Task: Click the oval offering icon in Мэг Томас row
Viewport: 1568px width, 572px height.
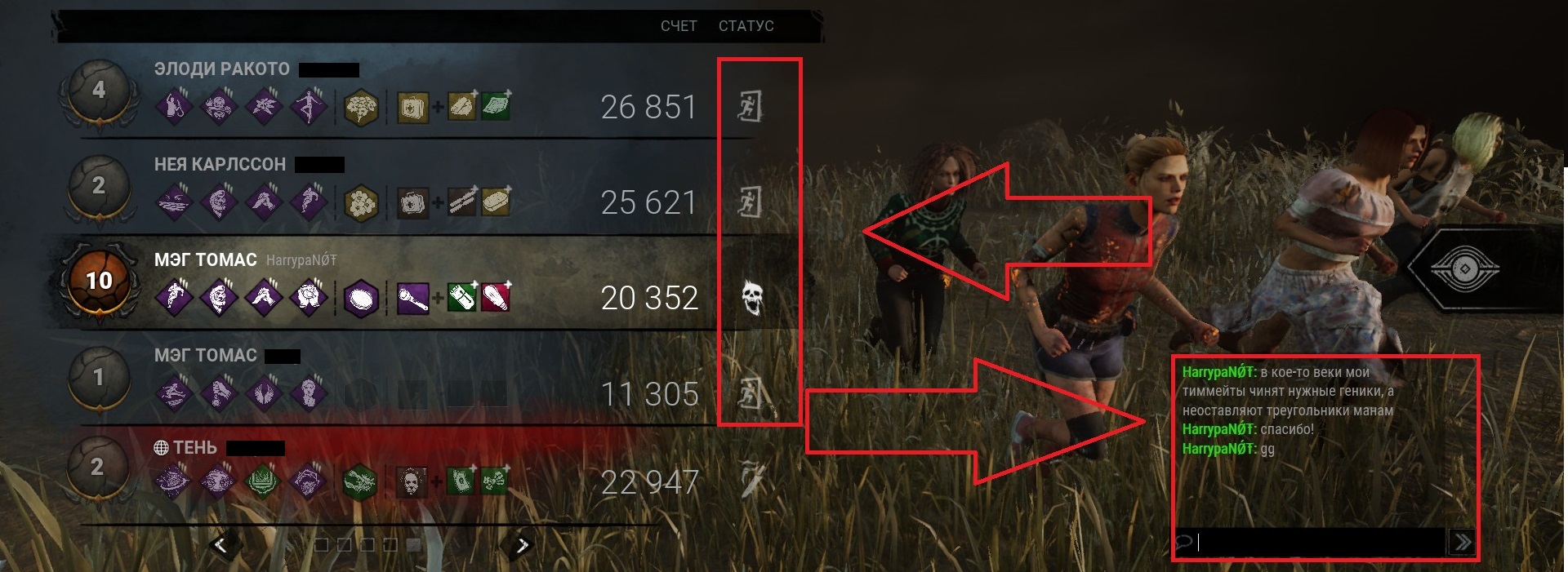Action: [x=360, y=299]
